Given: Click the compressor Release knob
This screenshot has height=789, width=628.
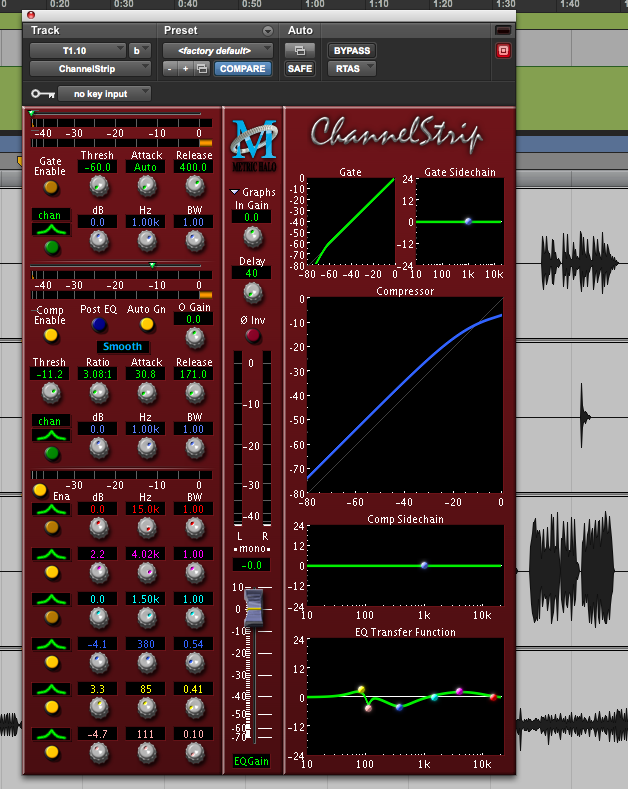Looking at the screenshot, I should [x=195, y=393].
